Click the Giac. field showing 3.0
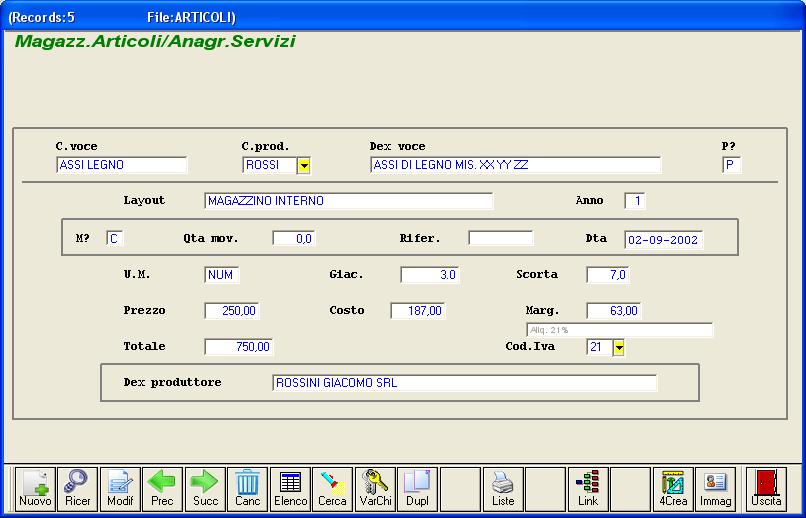This screenshot has height=518, width=806. pos(430,275)
